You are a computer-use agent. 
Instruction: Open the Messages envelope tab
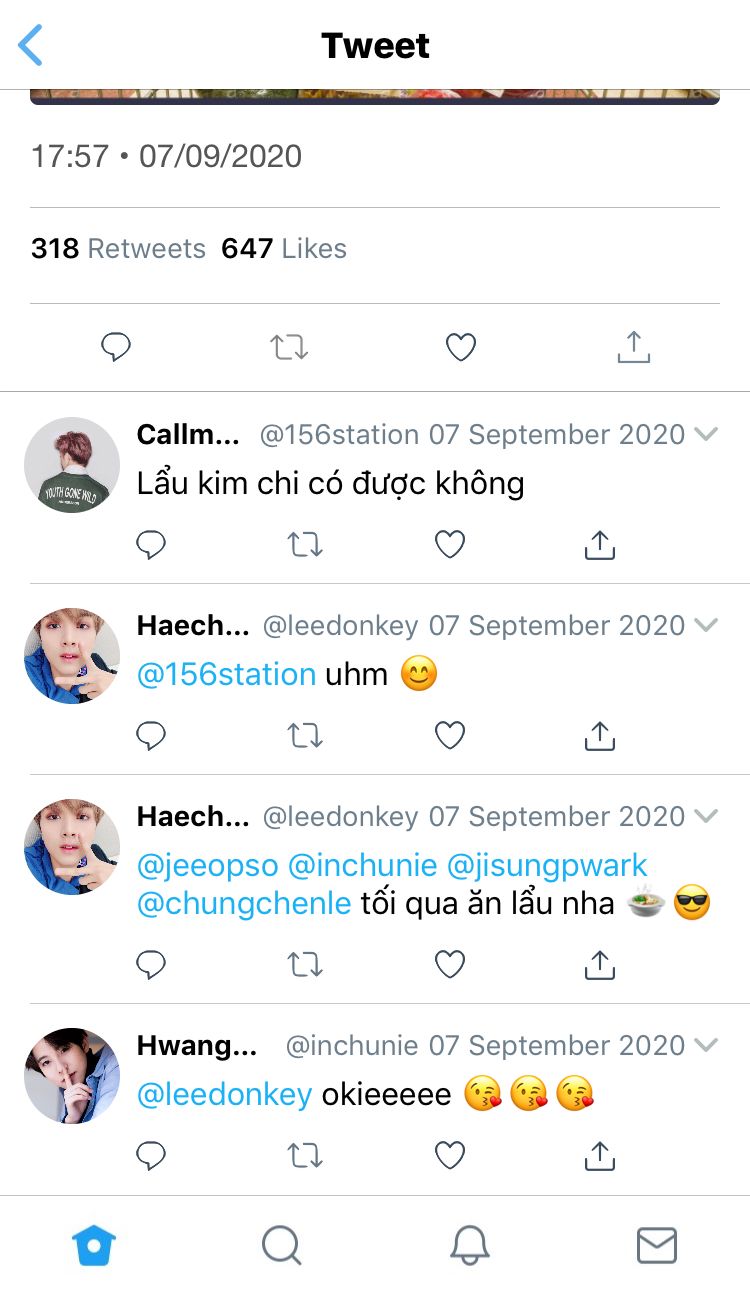coord(657,1246)
